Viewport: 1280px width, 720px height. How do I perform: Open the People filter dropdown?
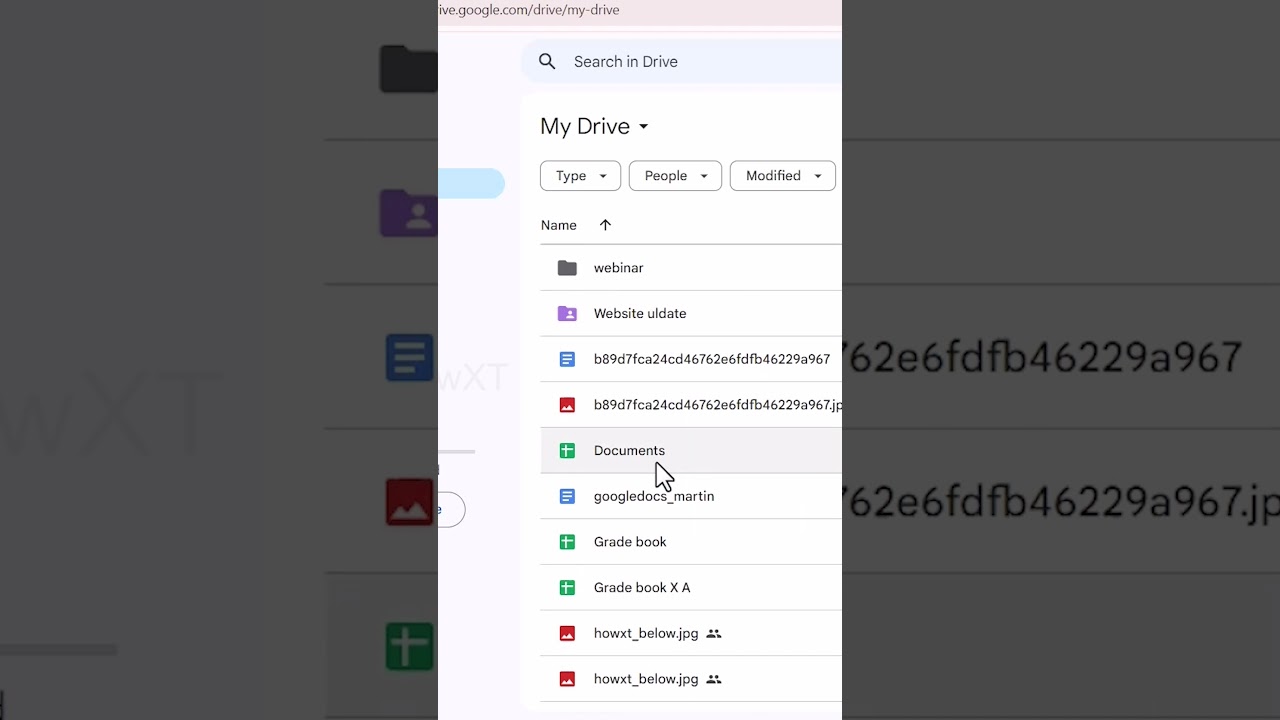(675, 176)
